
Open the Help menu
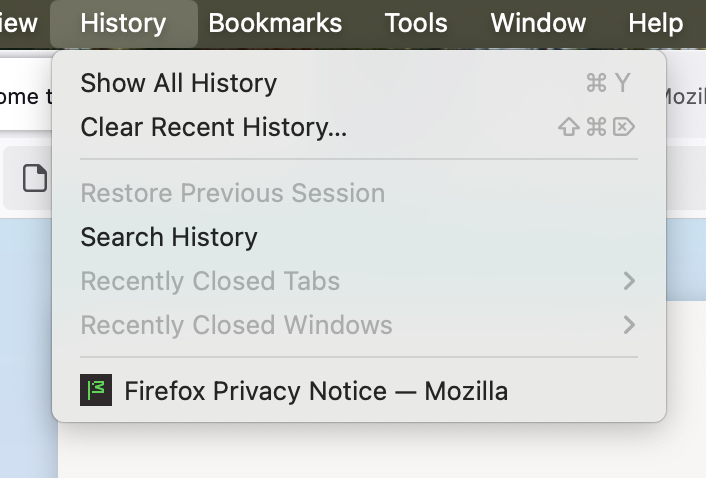[x=655, y=23]
